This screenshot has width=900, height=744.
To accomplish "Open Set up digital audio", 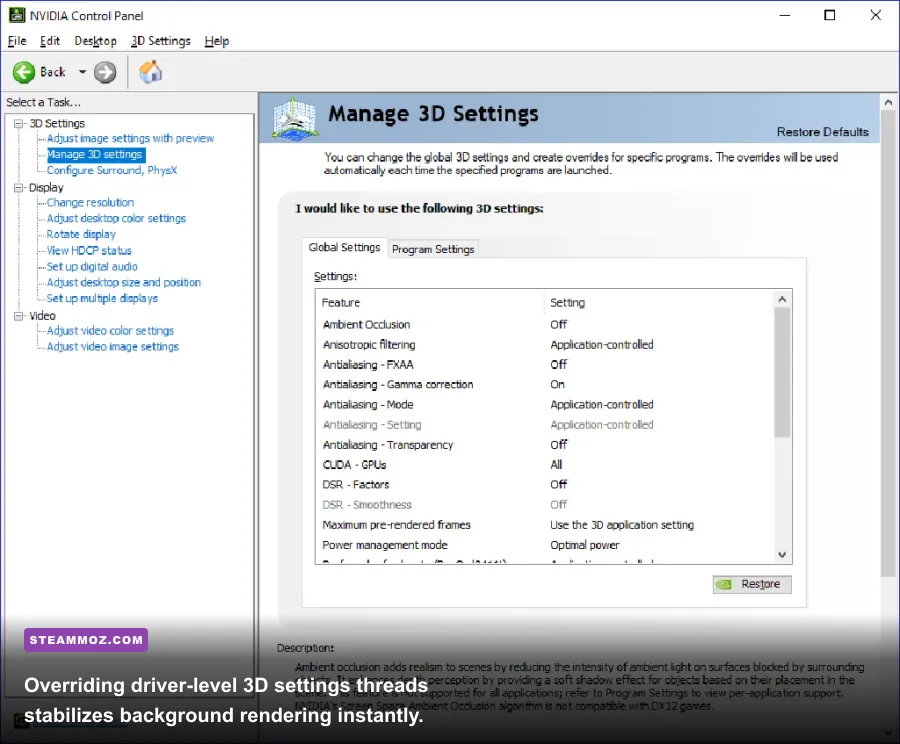I will point(92,266).
